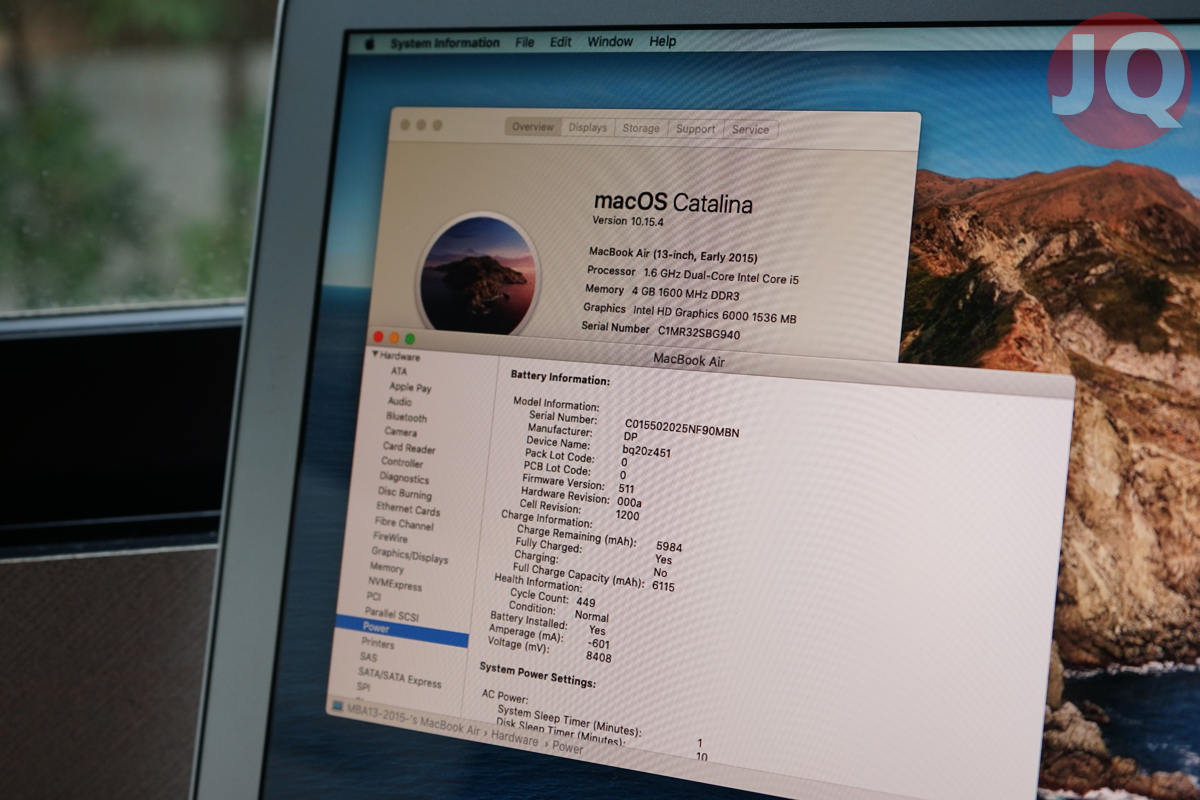Open the Edit menu

point(561,42)
